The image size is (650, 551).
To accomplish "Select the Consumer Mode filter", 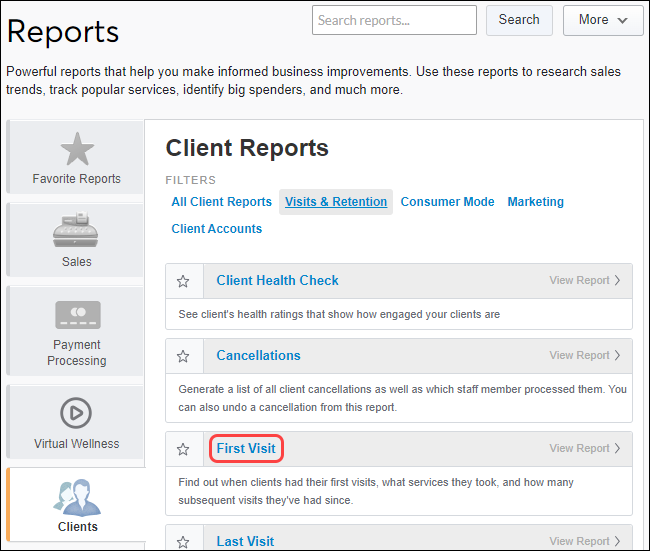I will (x=447, y=202).
